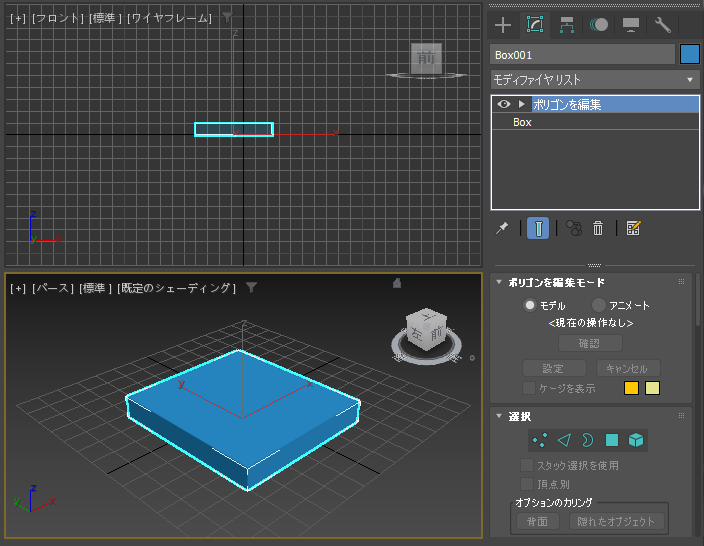Select Border sub-object level icon
The height and width of the screenshot is (546, 704).
point(587,440)
